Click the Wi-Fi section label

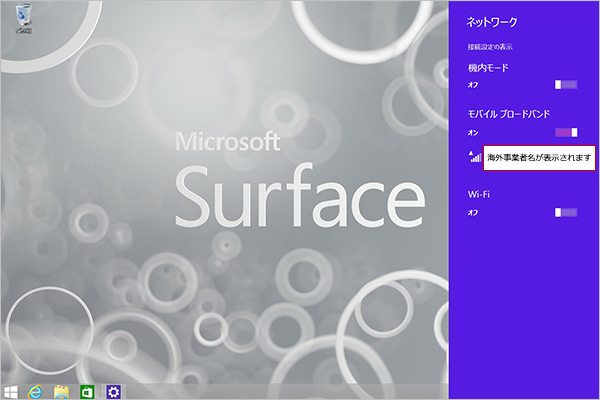tap(478, 194)
